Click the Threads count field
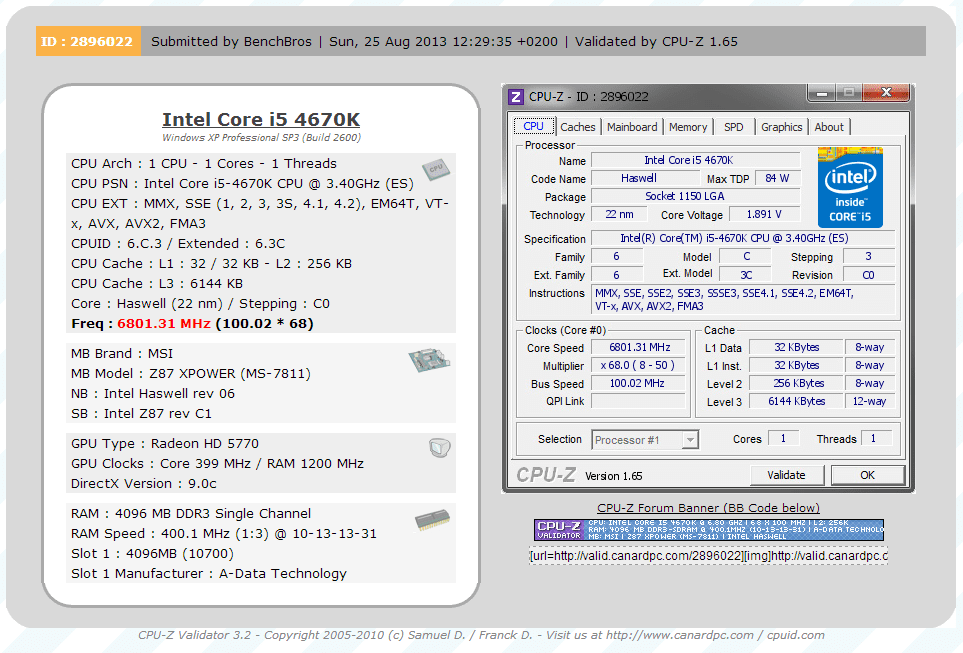The width and height of the screenshot is (963, 653). (876, 439)
